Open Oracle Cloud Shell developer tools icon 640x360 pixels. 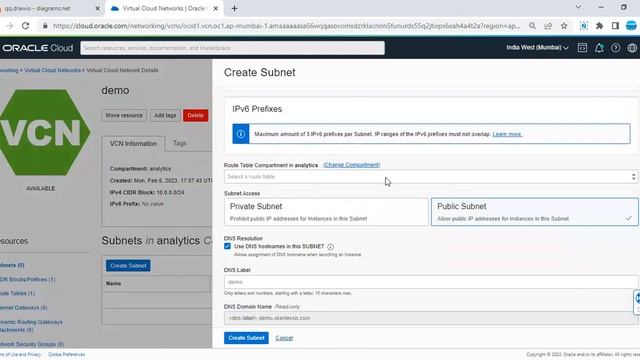(x=582, y=48)
